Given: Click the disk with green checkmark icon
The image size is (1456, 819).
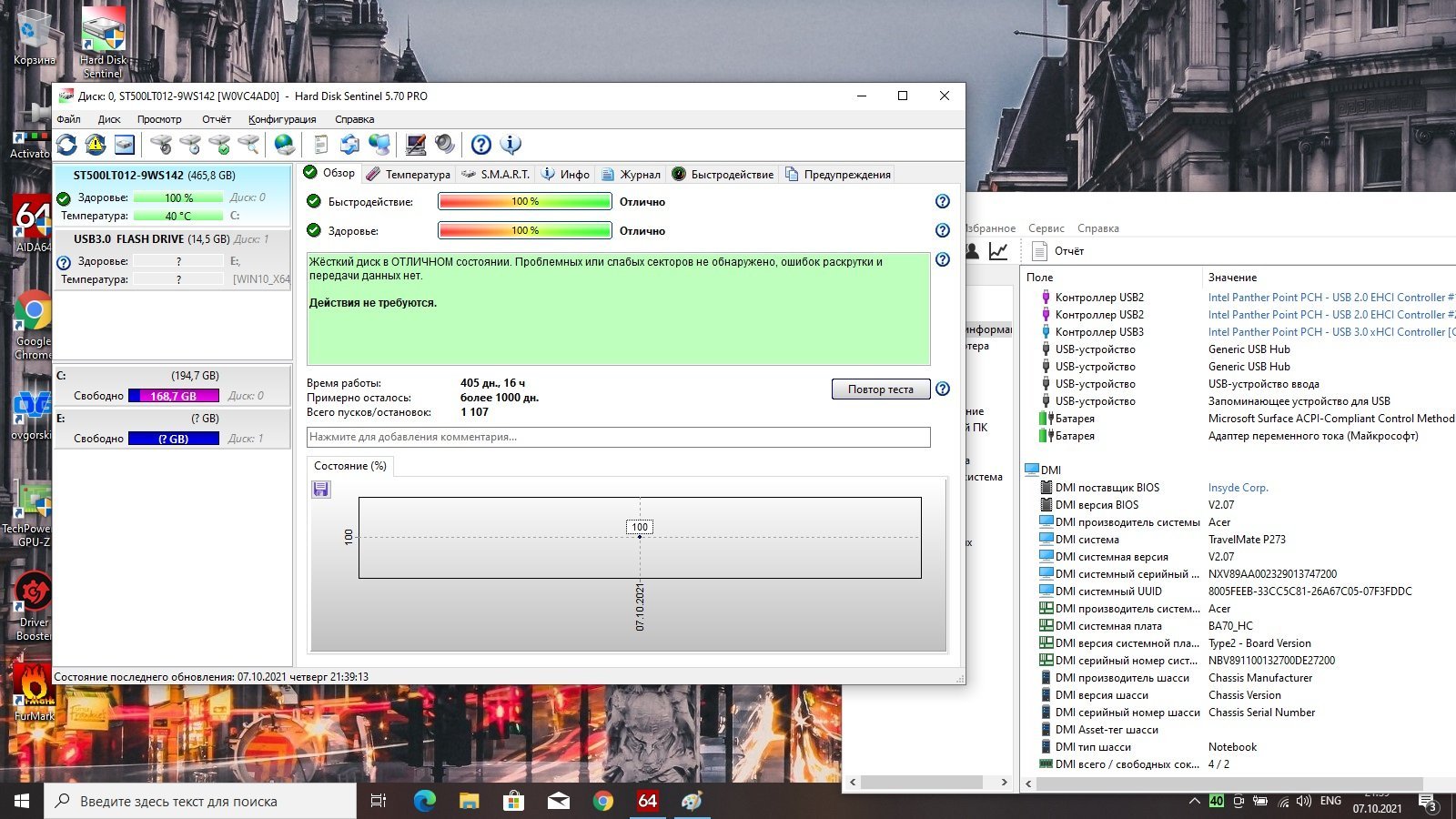Looking at the screenshot, I should [219, 145].
